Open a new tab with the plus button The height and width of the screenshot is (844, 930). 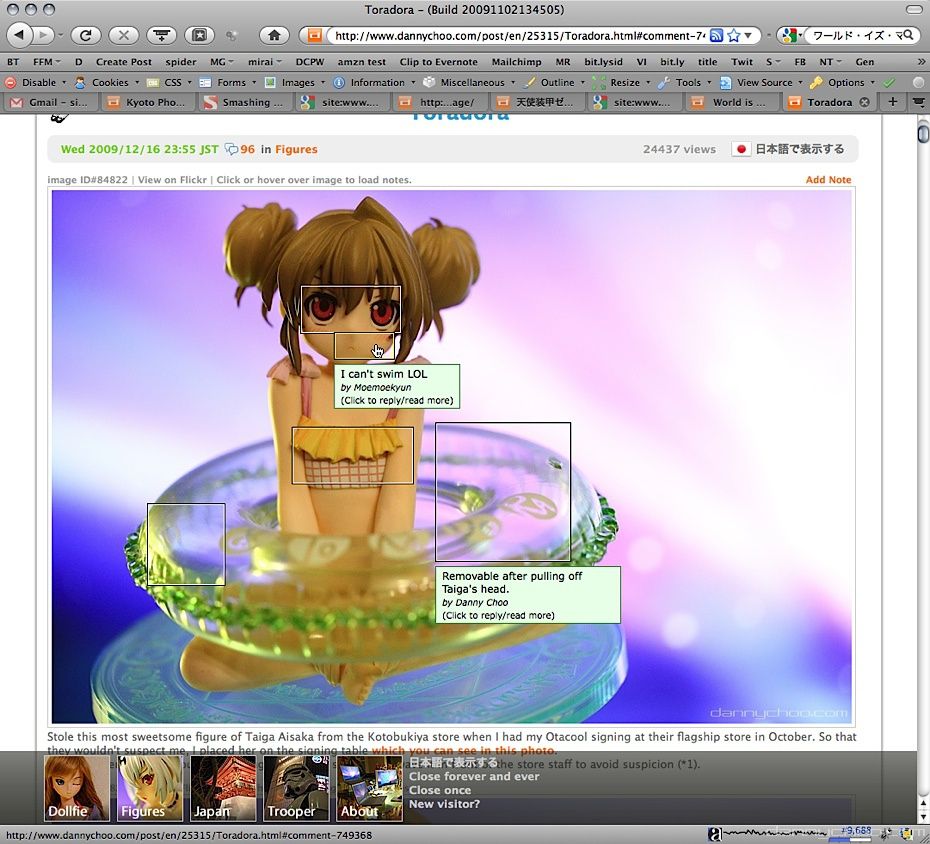click(892, 102)
